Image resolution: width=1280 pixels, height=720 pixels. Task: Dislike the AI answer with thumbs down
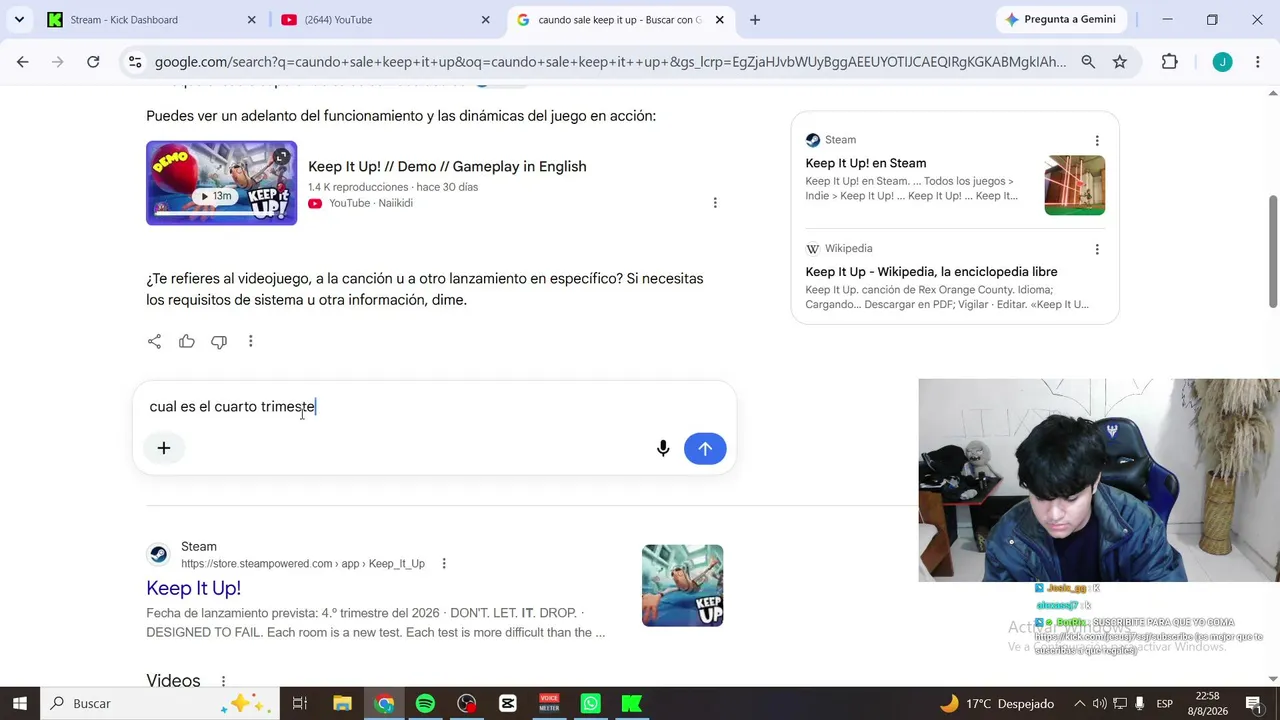tap(219, 342)
